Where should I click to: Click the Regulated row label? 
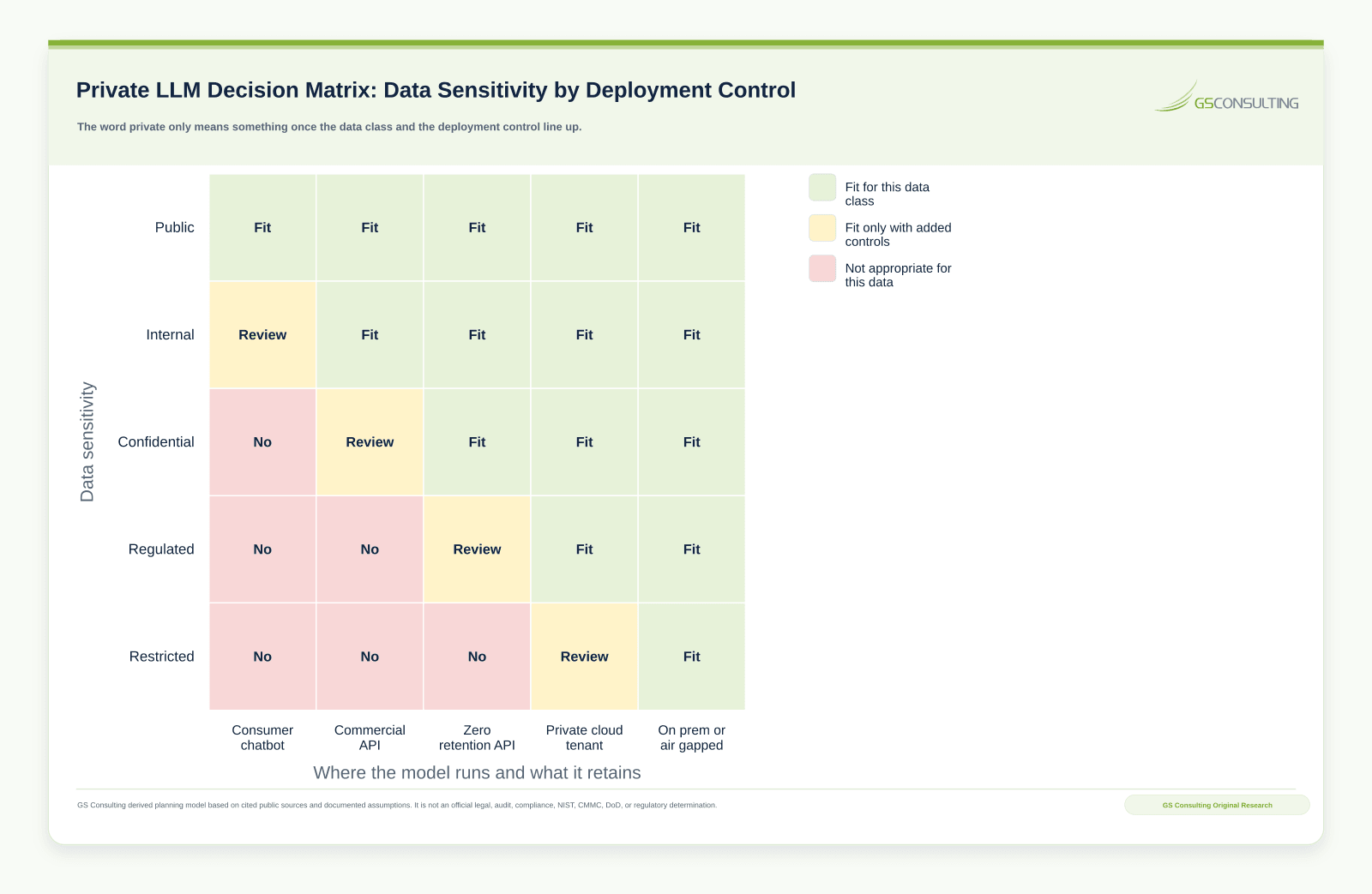coord(161,549)
